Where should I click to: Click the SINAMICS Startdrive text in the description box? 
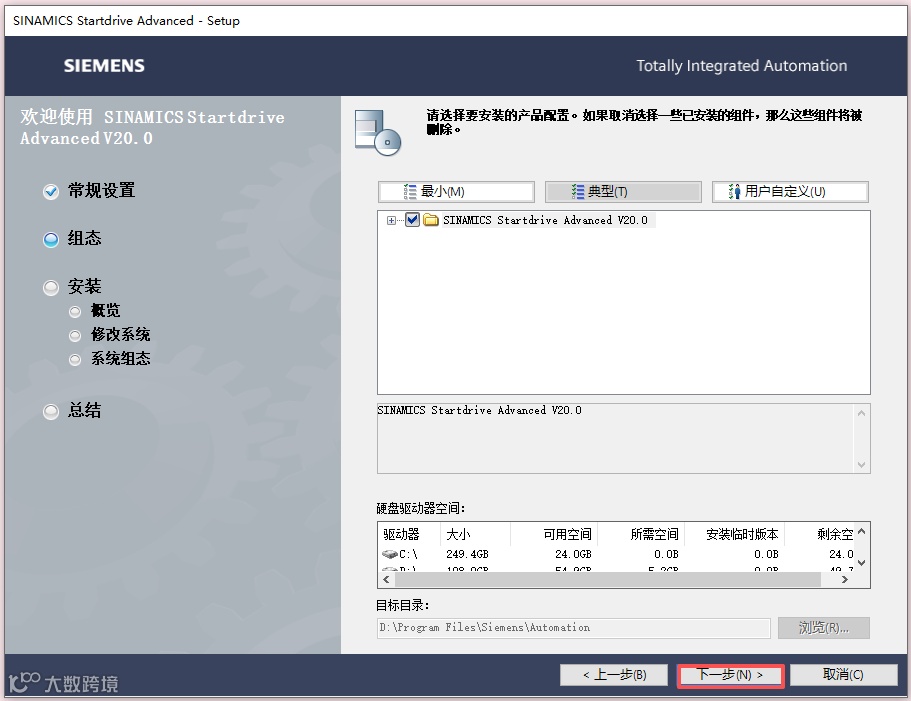(479, 410)
